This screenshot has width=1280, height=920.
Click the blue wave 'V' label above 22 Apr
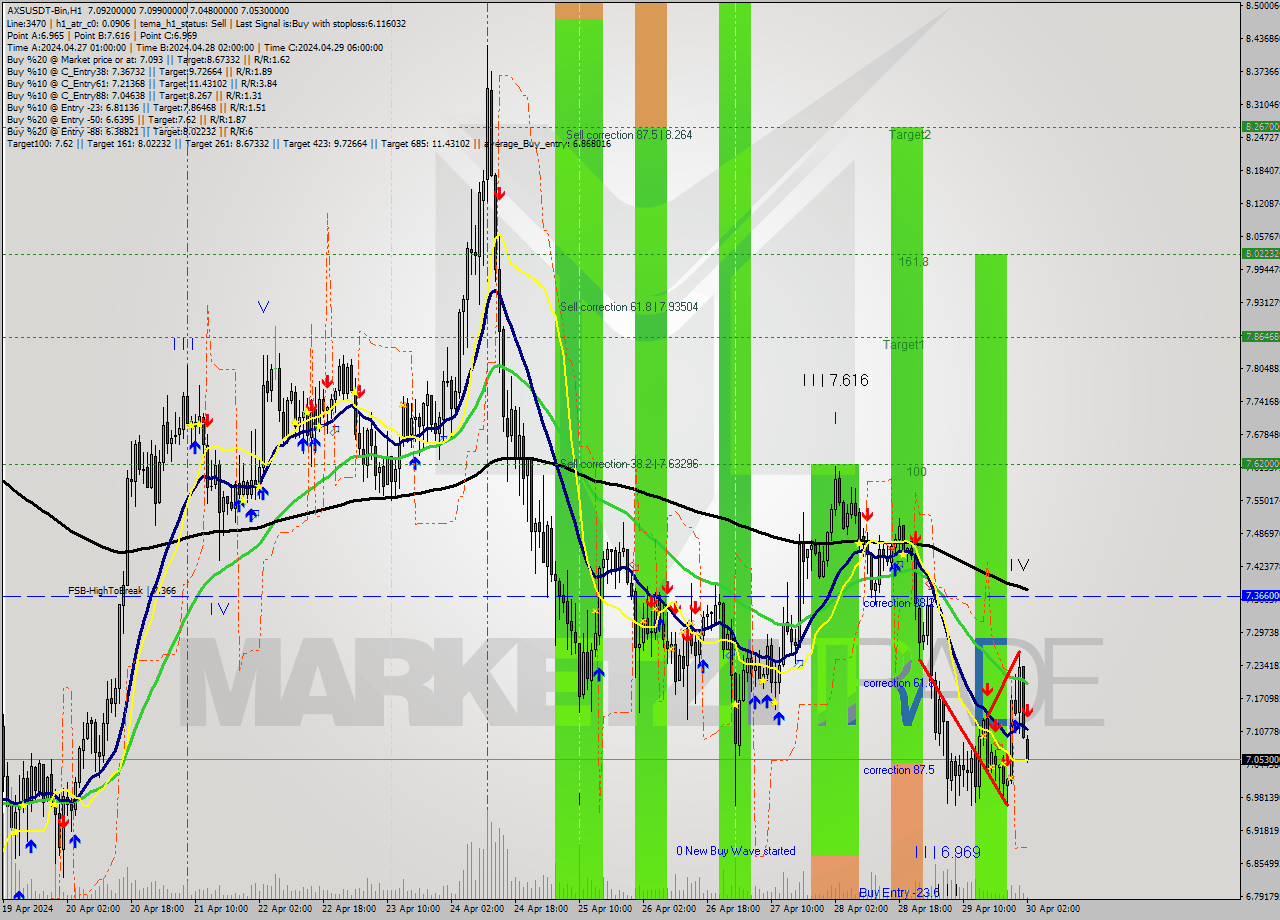[263, 307]
